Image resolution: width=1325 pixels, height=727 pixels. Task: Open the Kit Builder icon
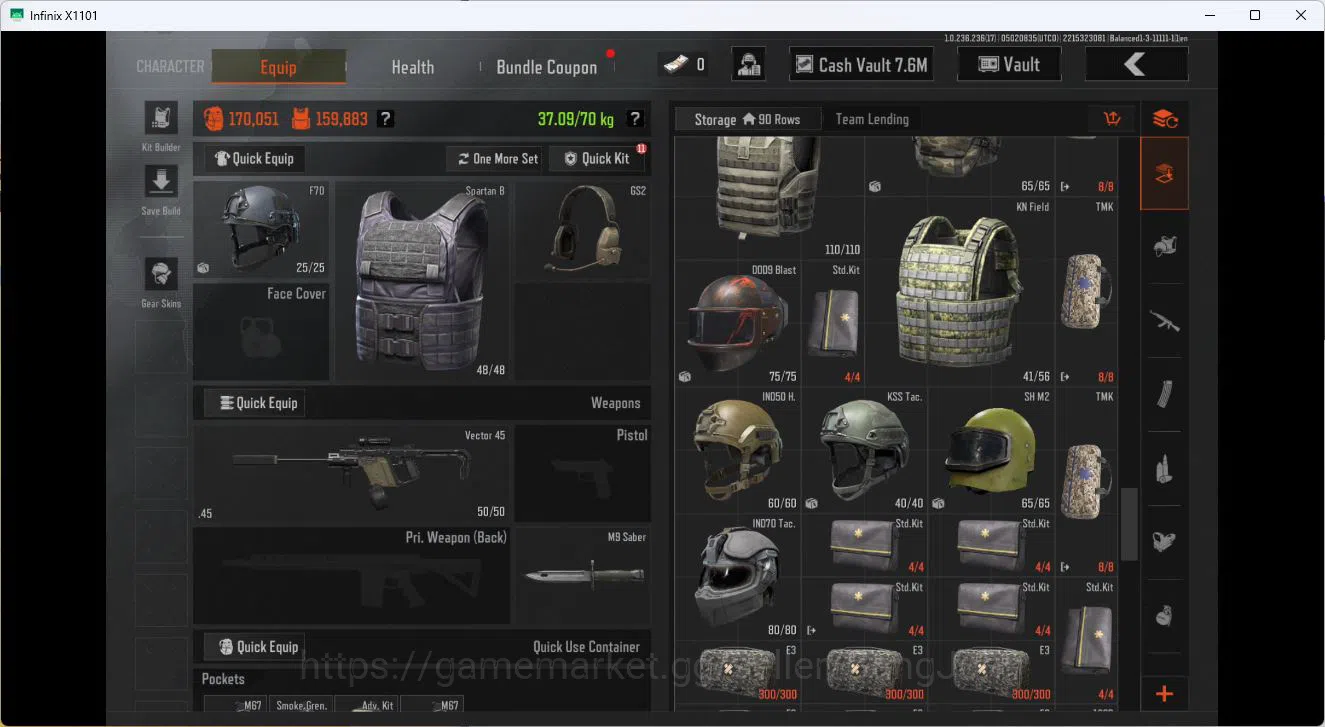[161, 118]
